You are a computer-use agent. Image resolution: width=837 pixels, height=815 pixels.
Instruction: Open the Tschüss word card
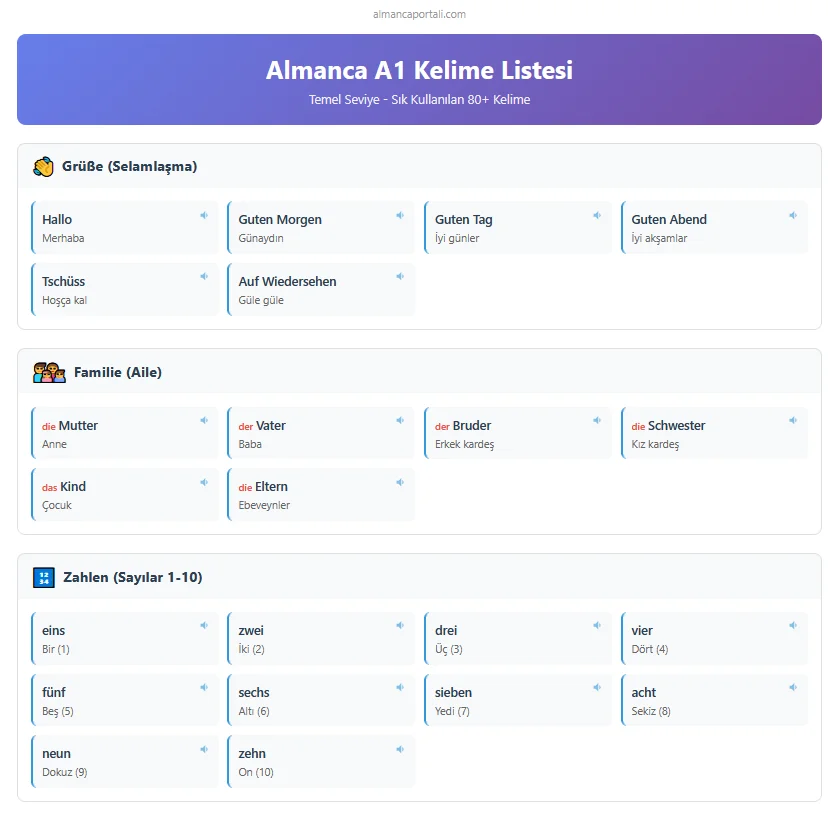(124, 290)
